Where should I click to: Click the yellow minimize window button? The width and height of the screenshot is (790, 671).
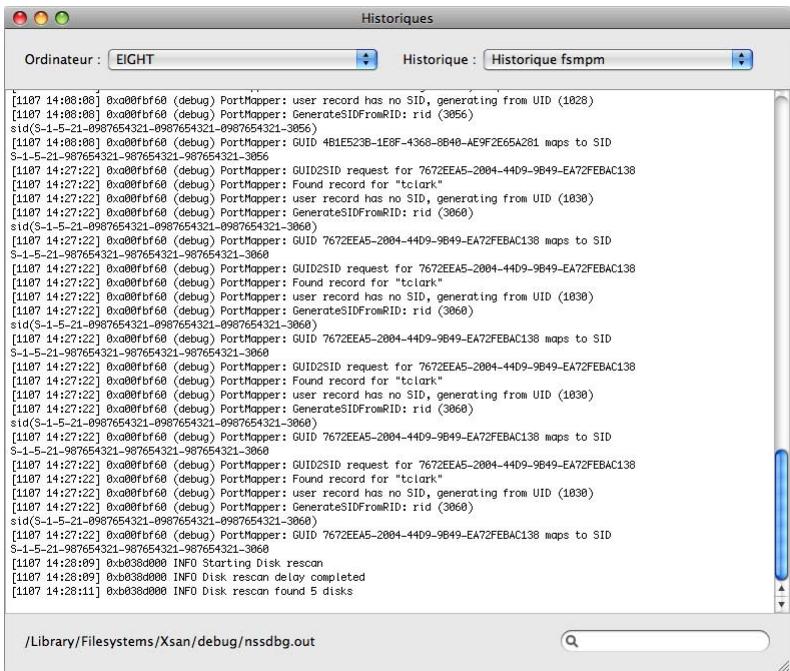click(41, 18)
